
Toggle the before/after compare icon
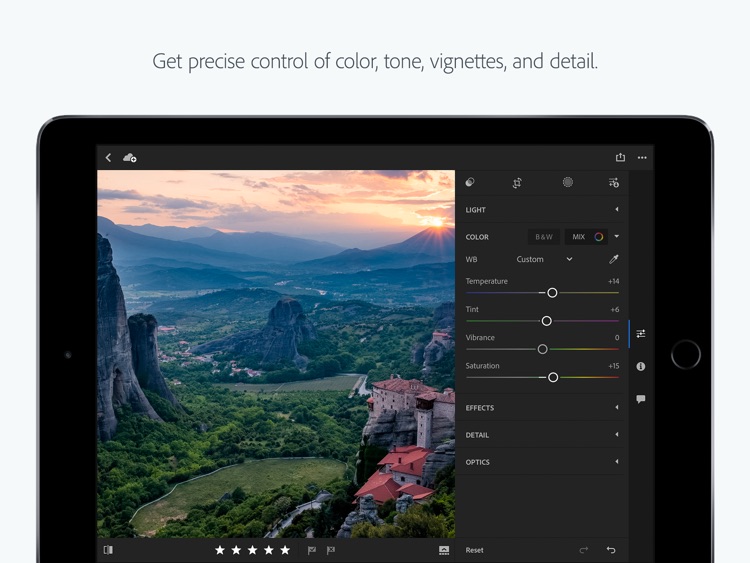[109, 550]
